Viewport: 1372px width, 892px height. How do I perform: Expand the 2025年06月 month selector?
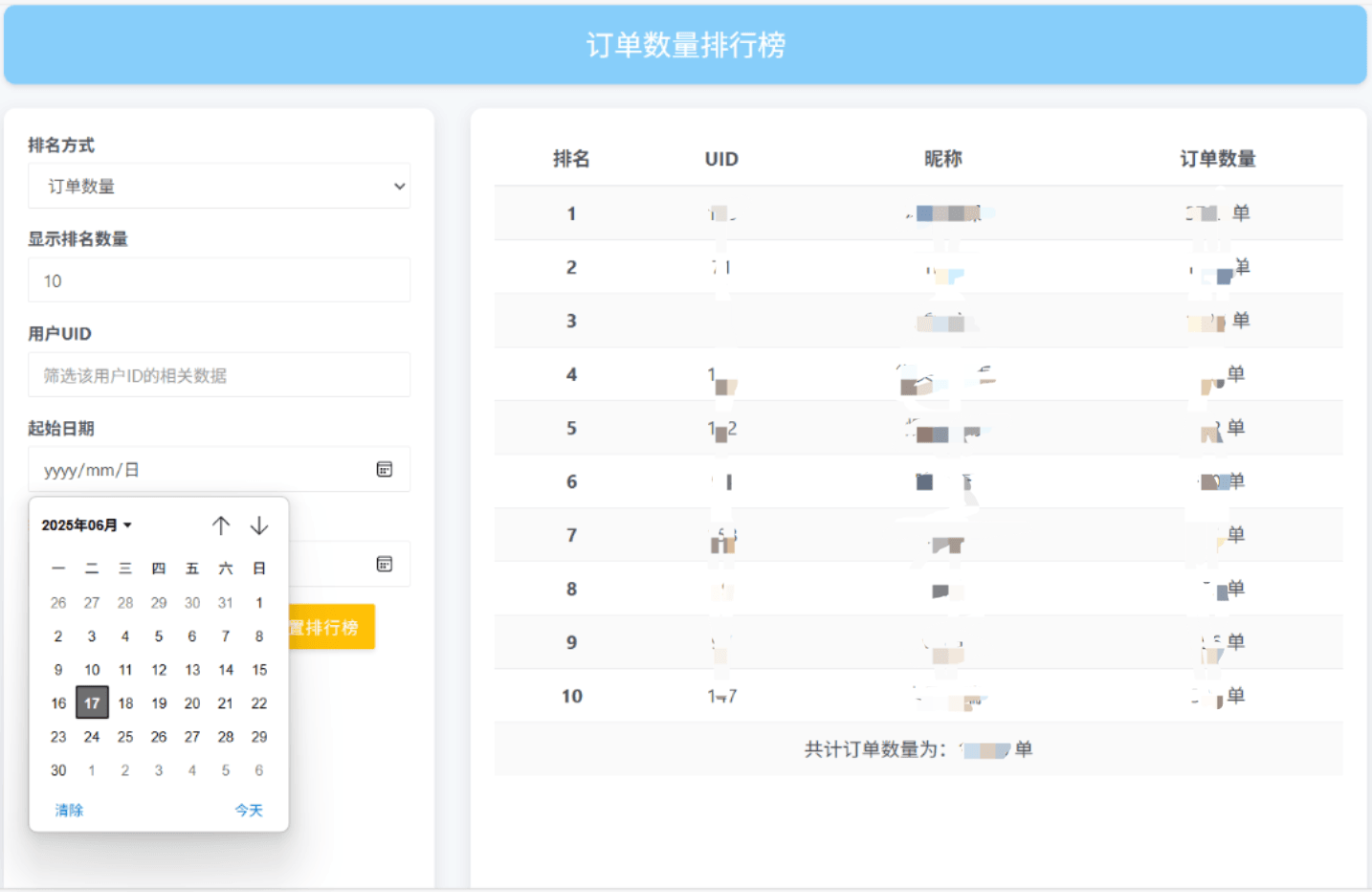86,525
